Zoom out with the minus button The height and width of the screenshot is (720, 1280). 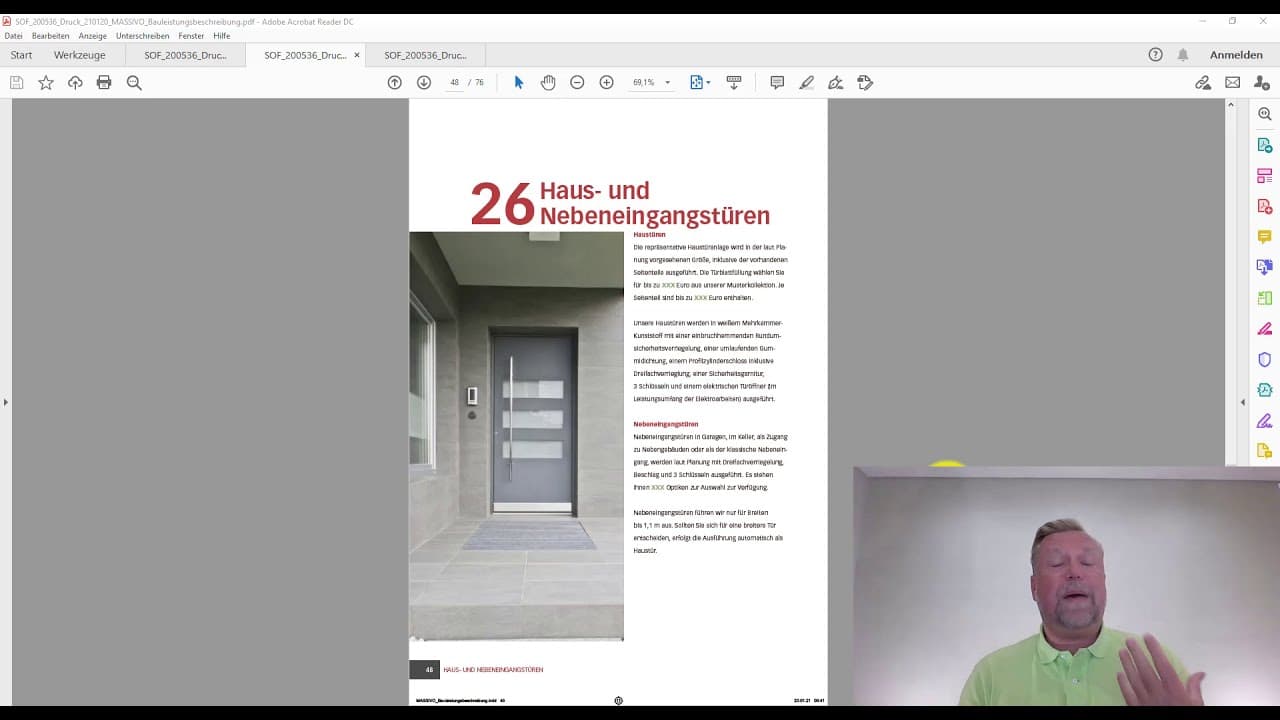577,83
